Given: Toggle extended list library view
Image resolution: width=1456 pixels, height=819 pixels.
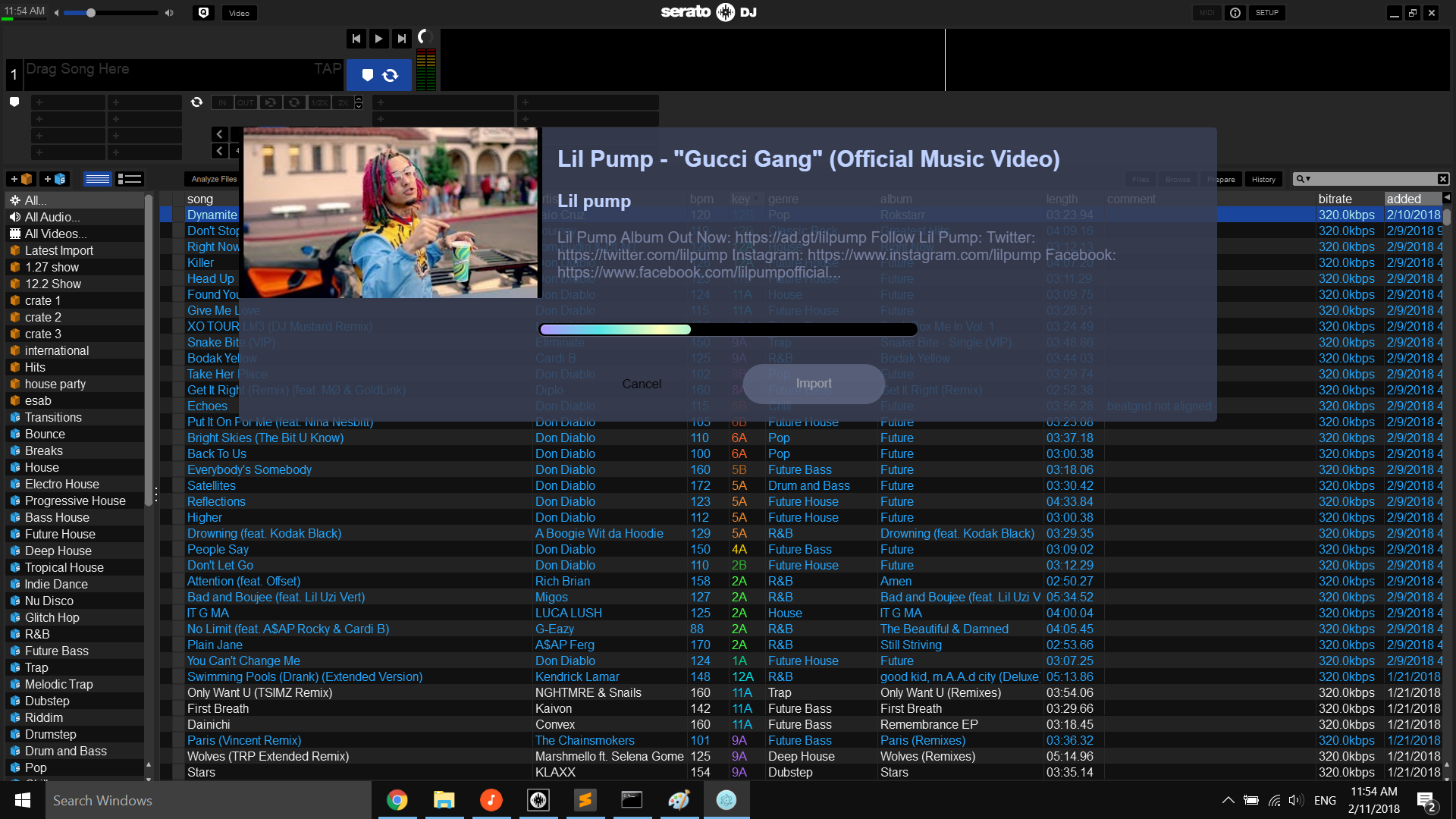Looking at the screenshot, I should coord(130,179).
